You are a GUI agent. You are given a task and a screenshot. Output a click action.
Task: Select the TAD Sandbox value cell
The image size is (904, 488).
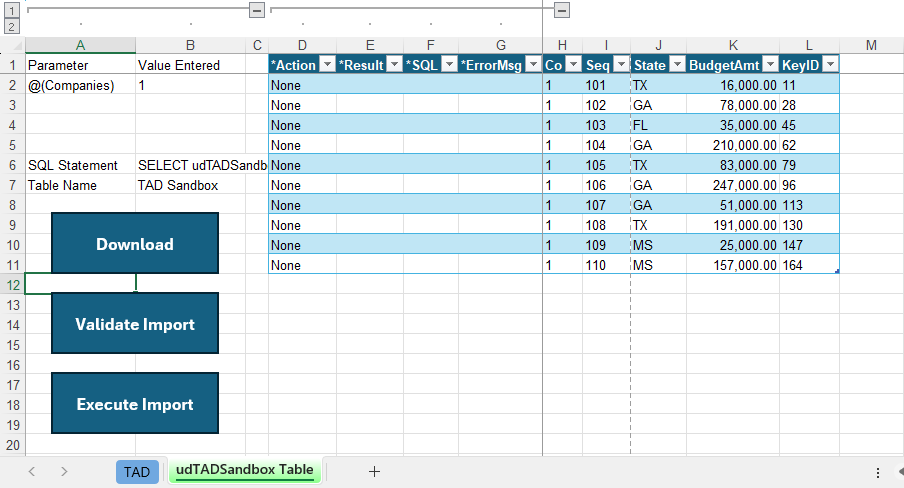[191, 185]
